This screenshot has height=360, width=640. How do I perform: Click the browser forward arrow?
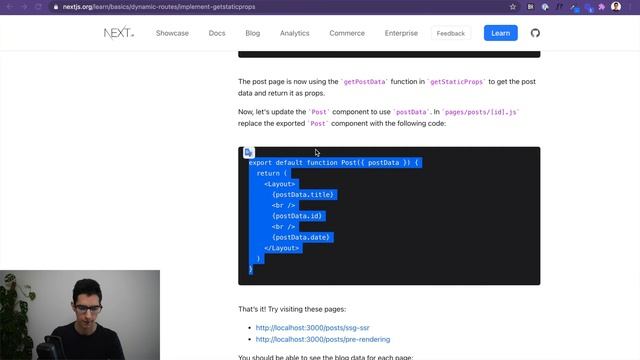[x=24, y=7]
